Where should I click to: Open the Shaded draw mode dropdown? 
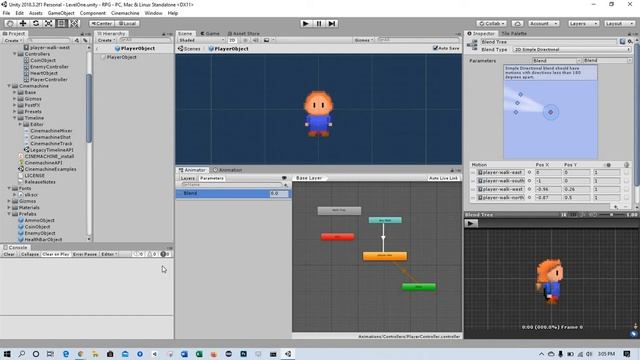tap(201, 40)
